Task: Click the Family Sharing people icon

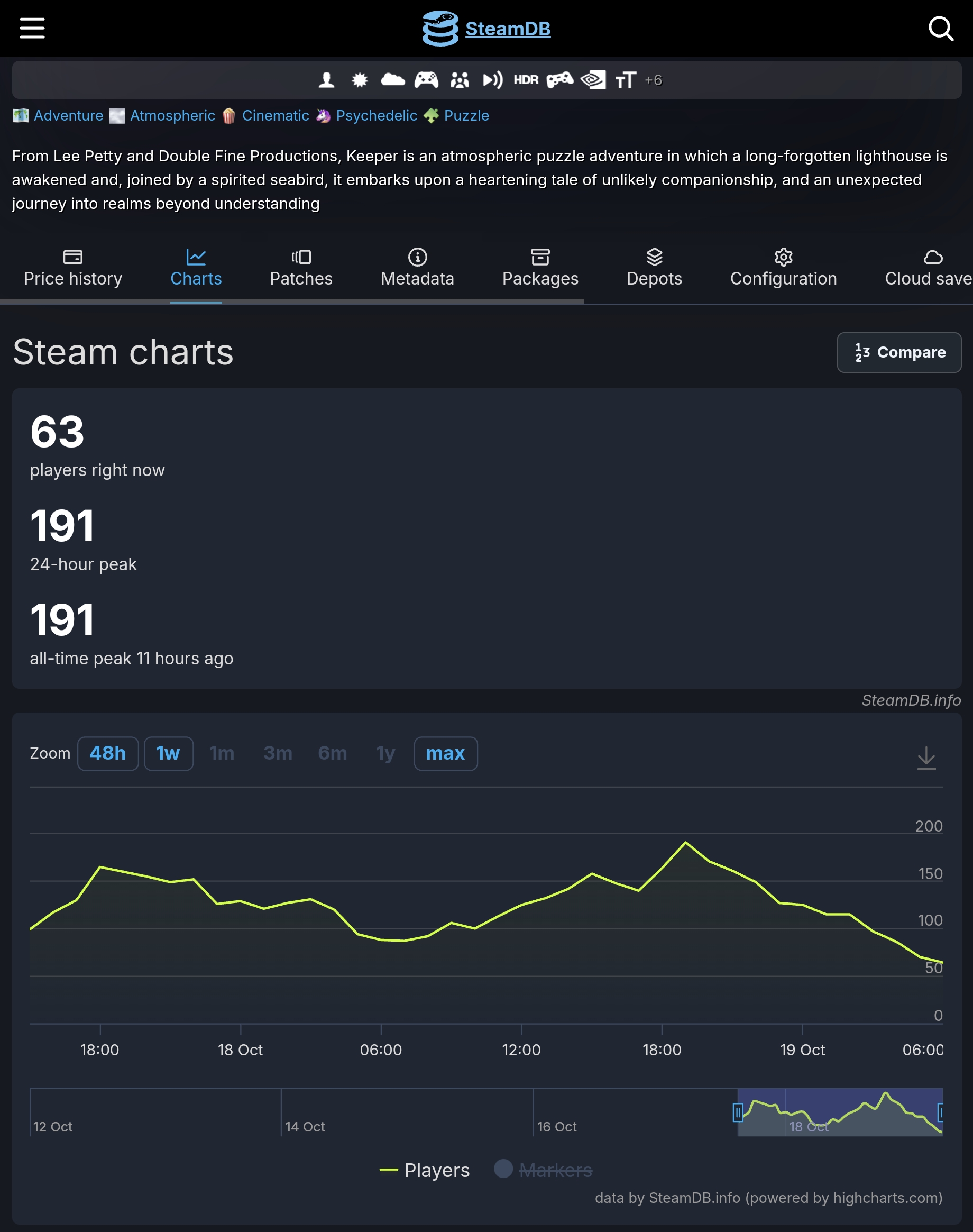Action: point(459,80)
